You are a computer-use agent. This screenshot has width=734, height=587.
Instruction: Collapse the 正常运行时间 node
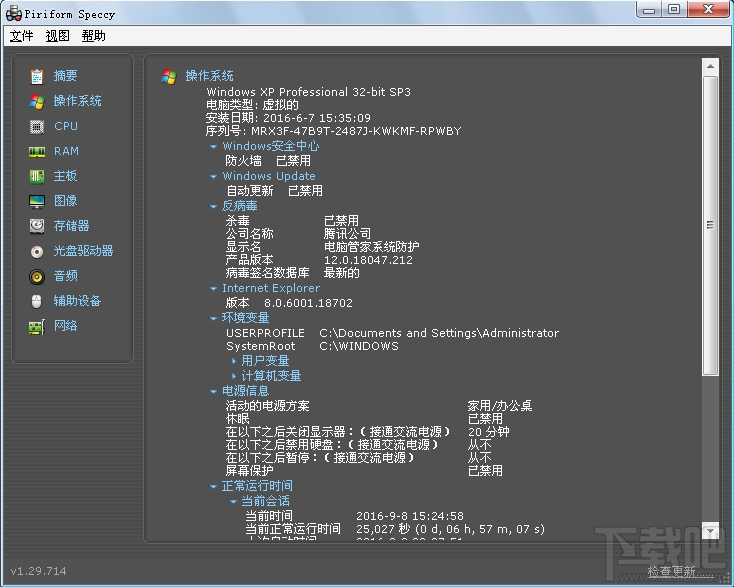point(213,487)
